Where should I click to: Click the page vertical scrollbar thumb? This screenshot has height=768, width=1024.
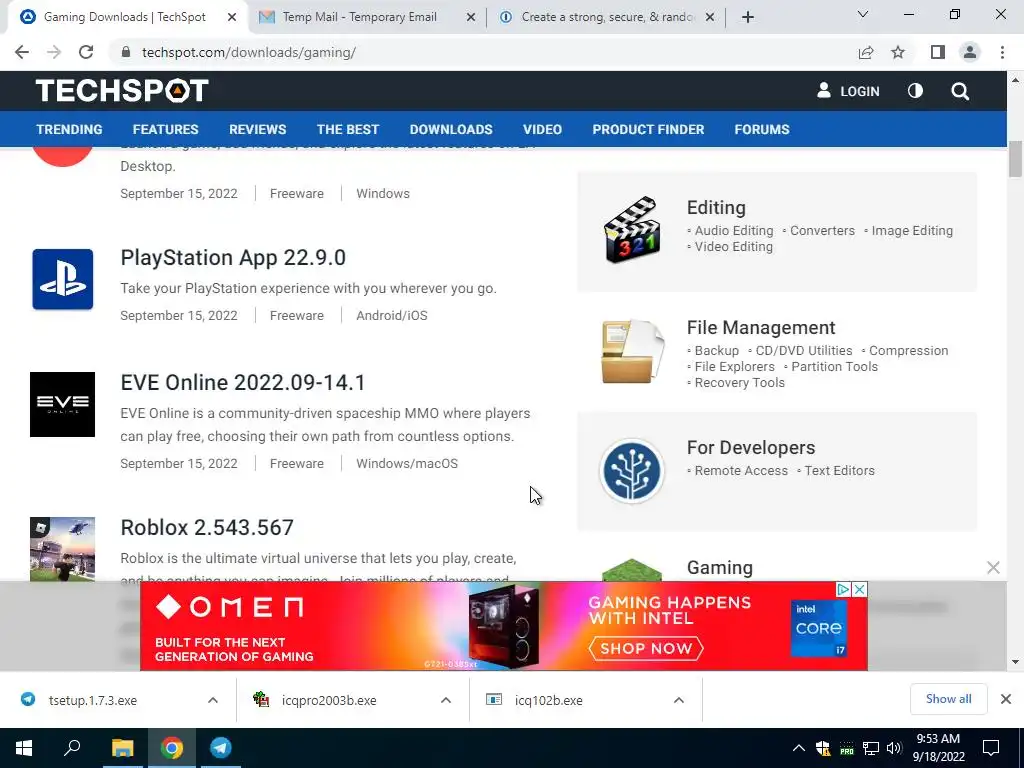pyautogui.click(x=1015, y=159)
